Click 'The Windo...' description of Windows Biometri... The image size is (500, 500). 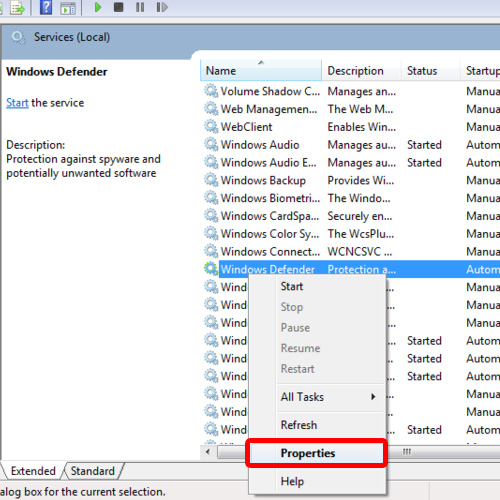(x=359, y=198)
